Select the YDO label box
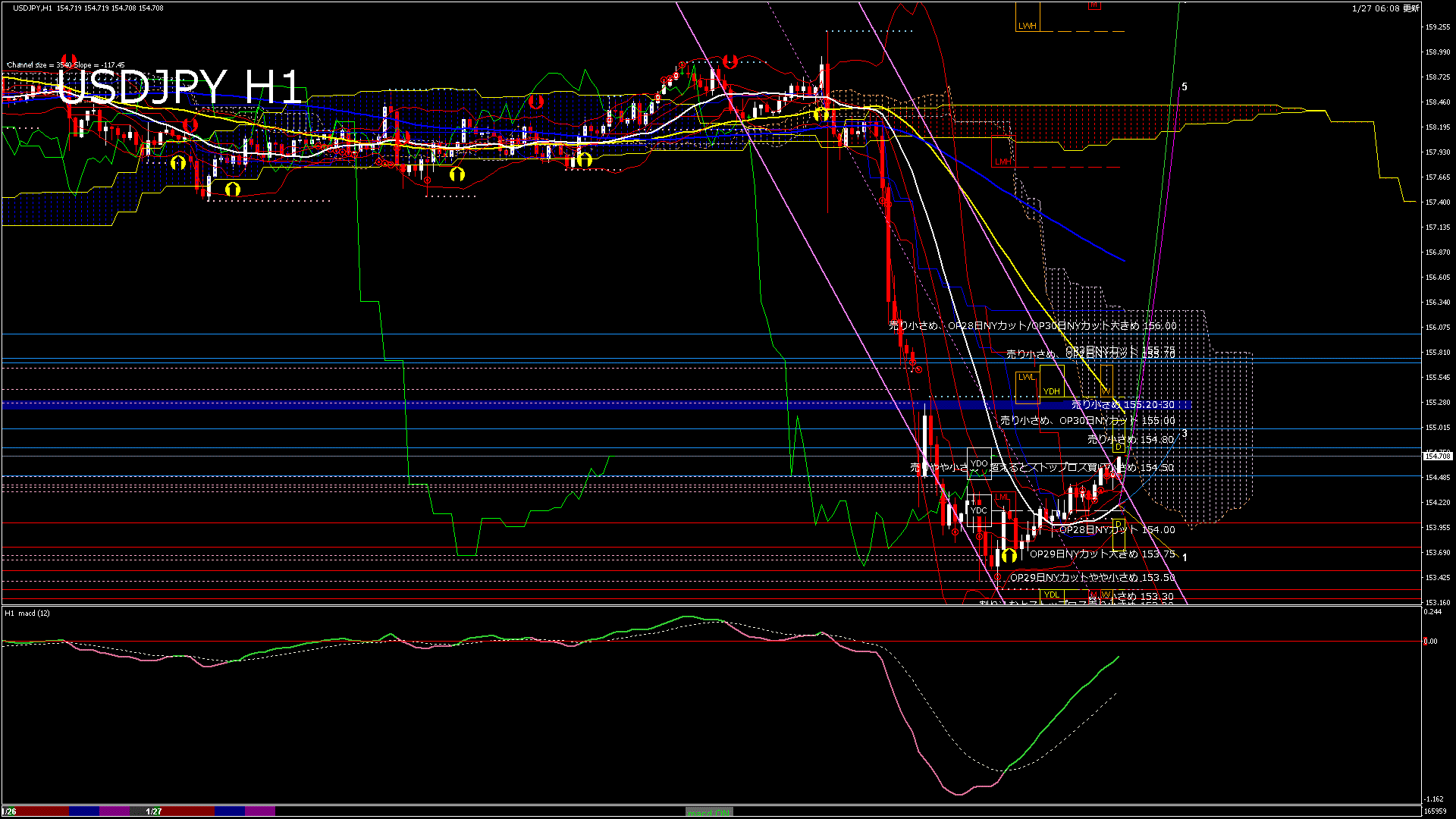This screenshot has height=819, width=1456. (980, 463)
